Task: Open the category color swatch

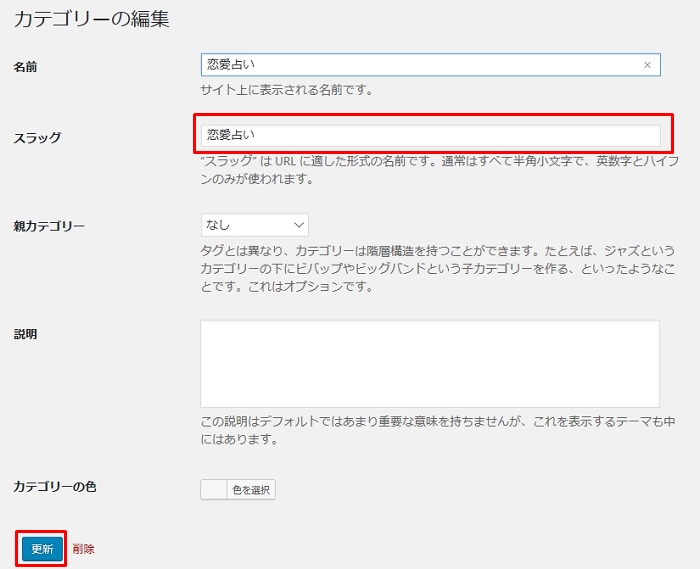Action: 214,490
